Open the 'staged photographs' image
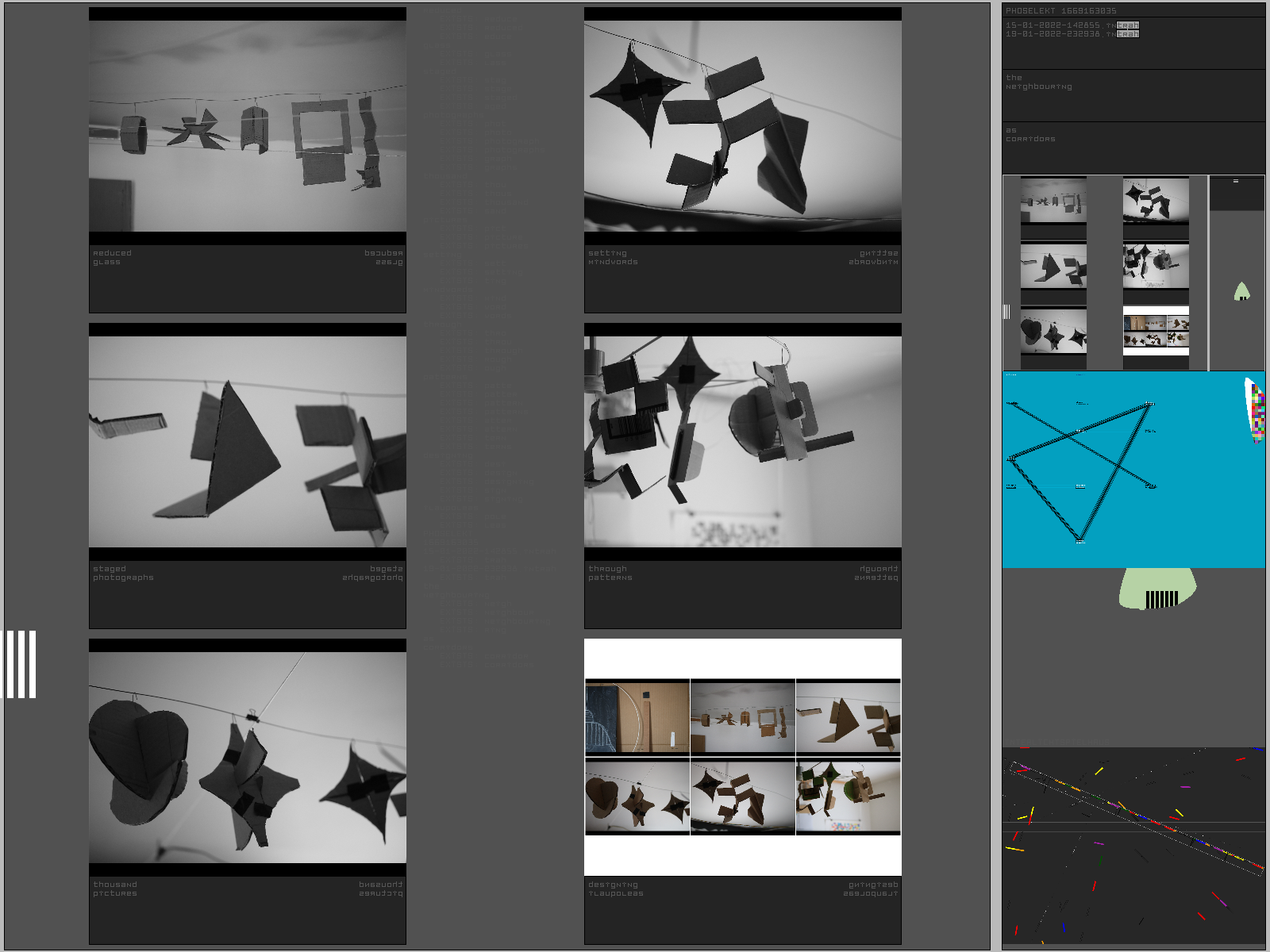The width and height of the screenshot is (1270, 952). point(248,442)
